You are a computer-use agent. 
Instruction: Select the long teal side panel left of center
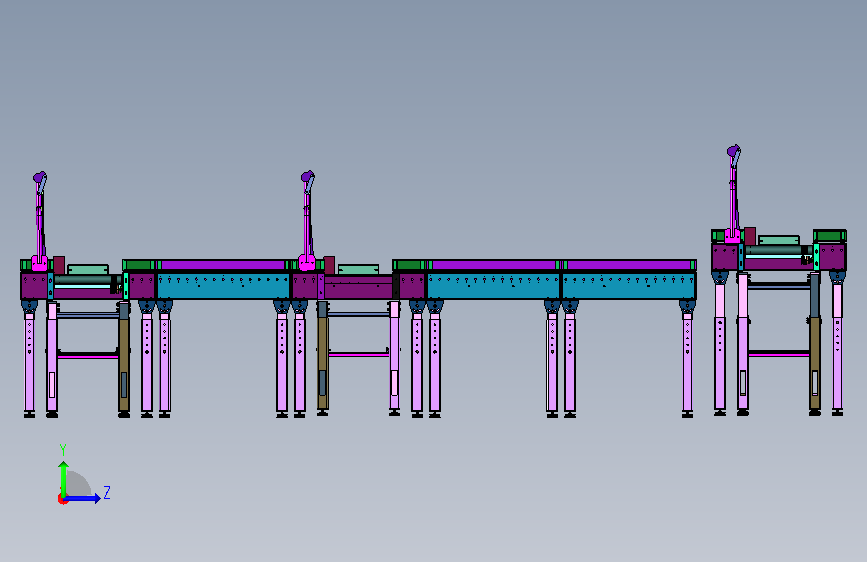point(223,285)
